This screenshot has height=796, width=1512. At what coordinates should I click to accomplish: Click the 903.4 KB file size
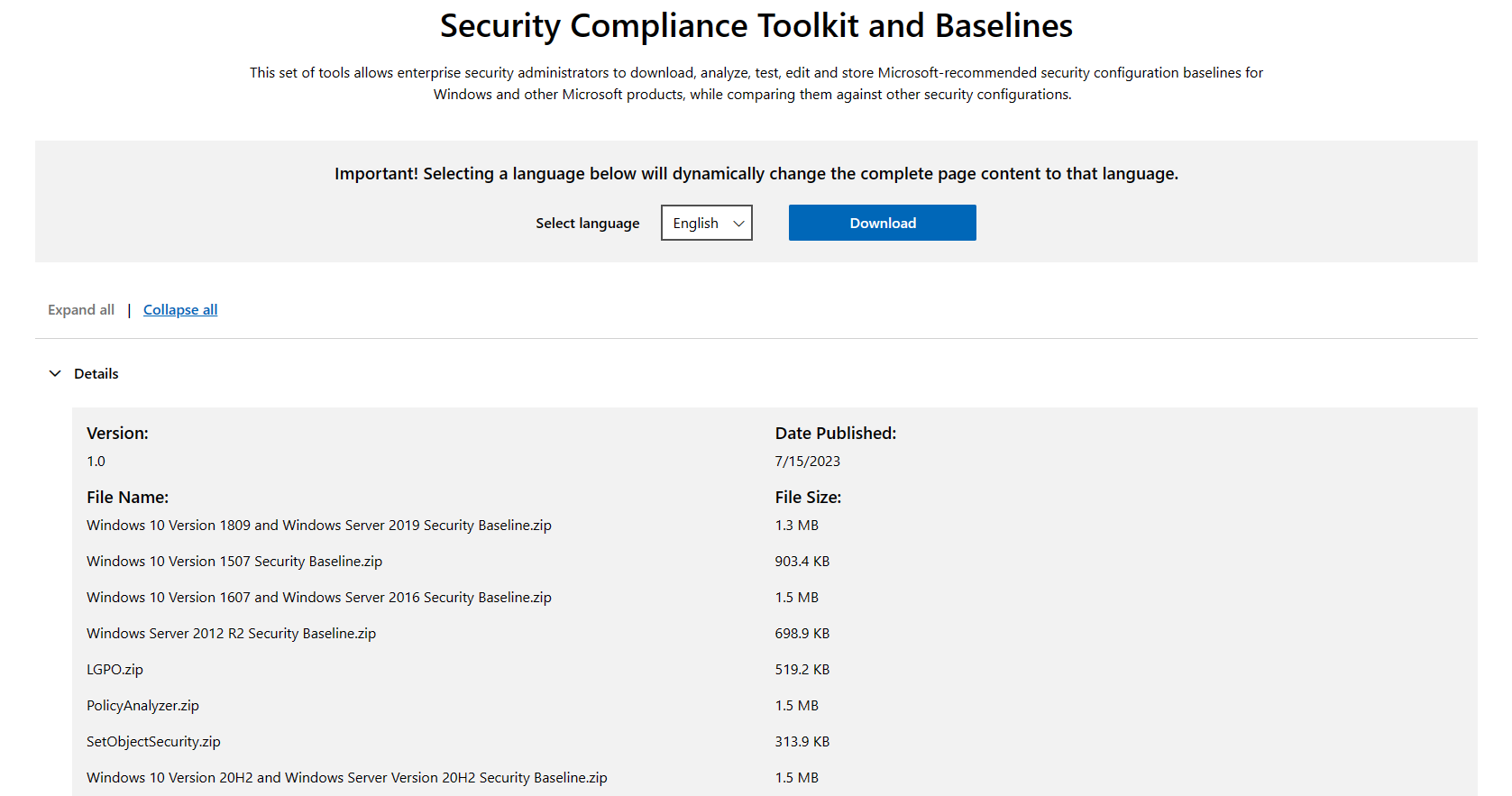click(x=802, y=562)
